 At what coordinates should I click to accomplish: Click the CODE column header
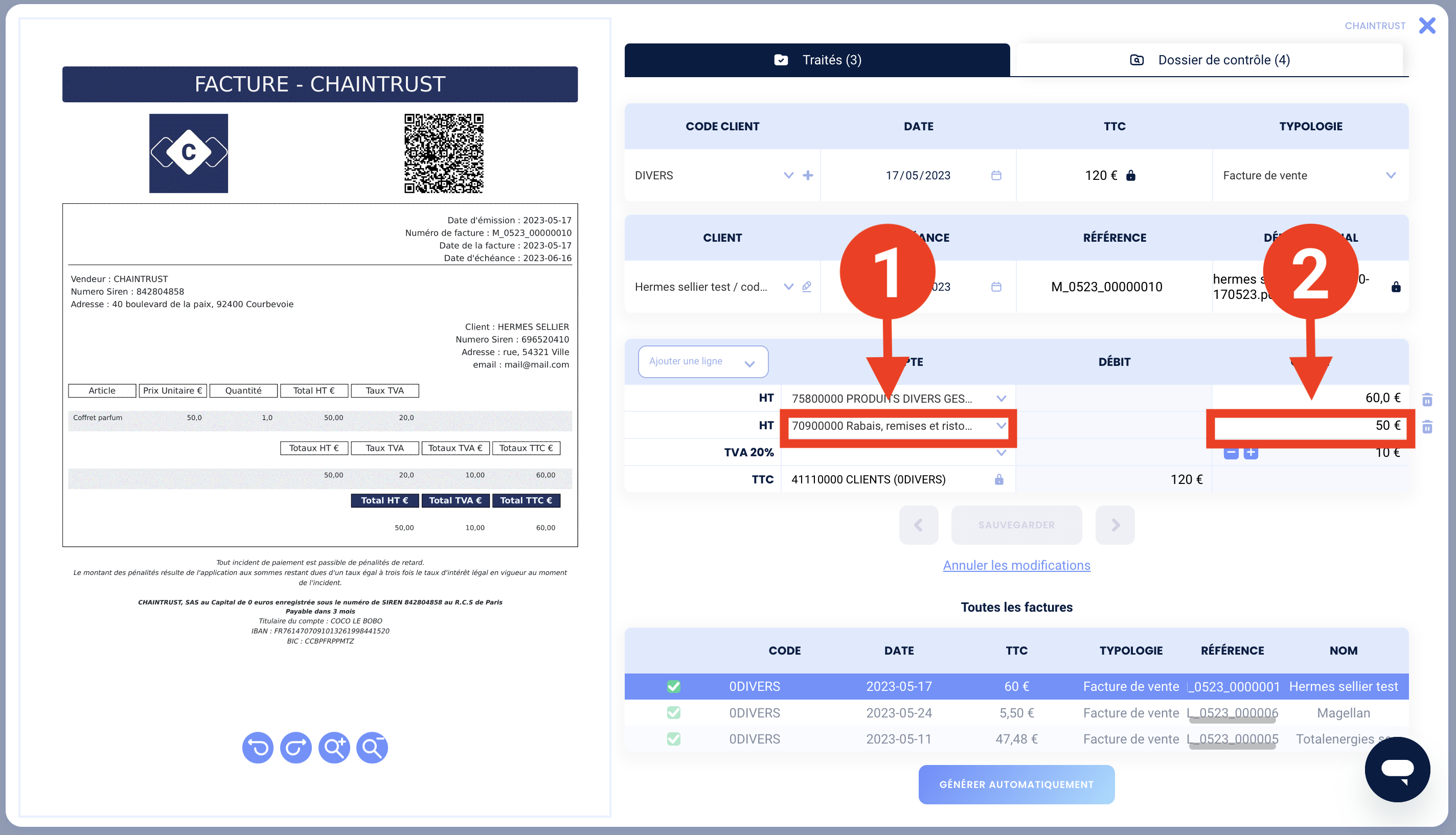pos(784,651)
